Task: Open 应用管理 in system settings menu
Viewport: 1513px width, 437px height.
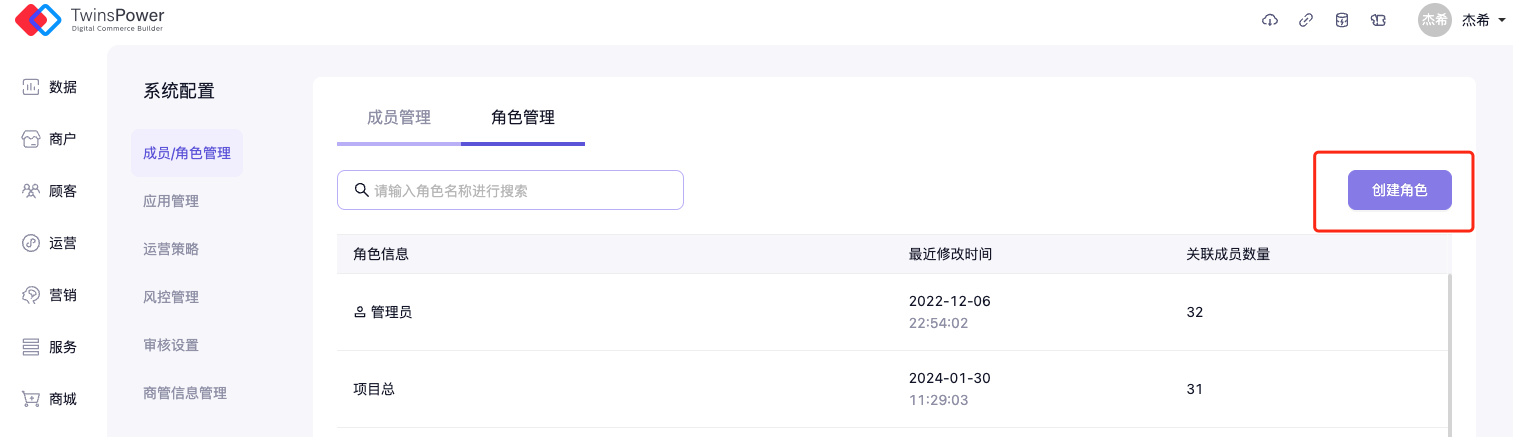Action: click(x=171, y=201)
